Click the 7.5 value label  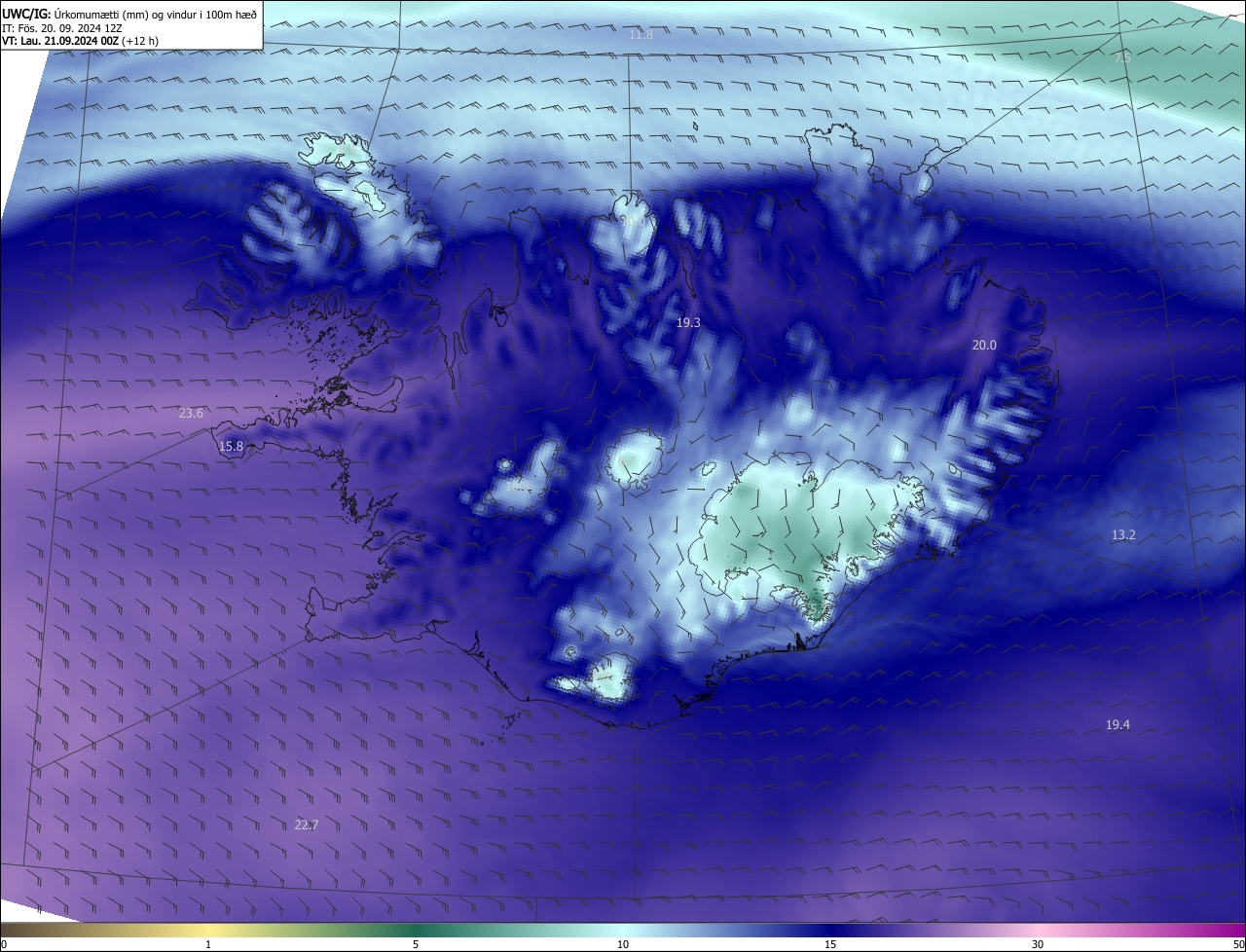click(x=1122, y=58)
